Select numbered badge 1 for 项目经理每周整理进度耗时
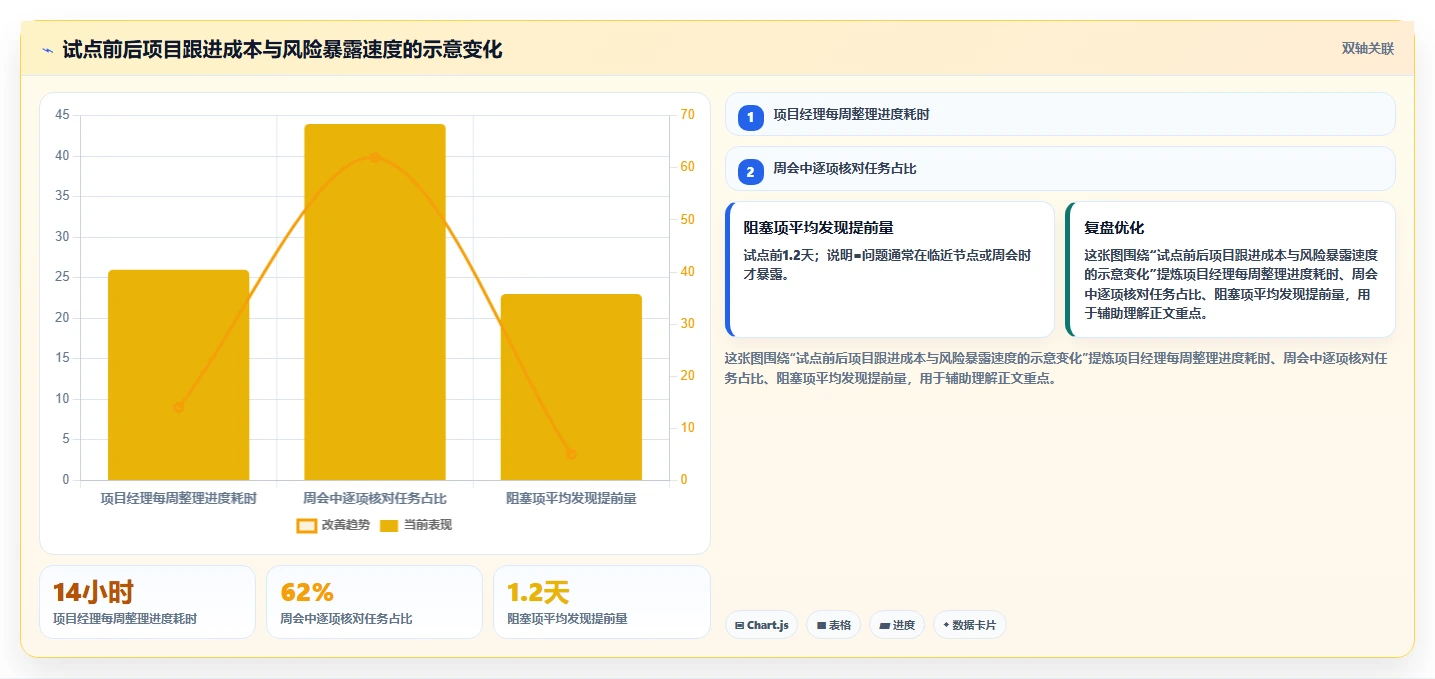This screenshot has width=1435, height=679. (751, 118)
